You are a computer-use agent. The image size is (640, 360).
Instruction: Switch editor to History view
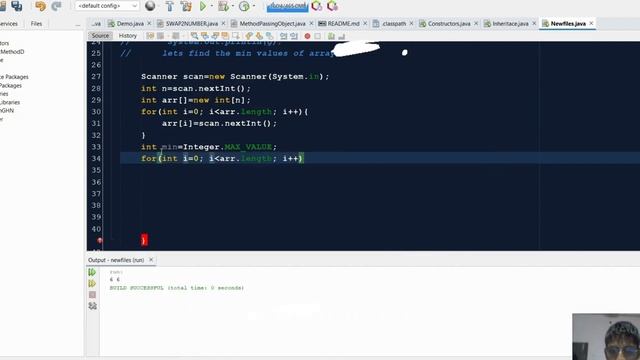click(127, 36)
